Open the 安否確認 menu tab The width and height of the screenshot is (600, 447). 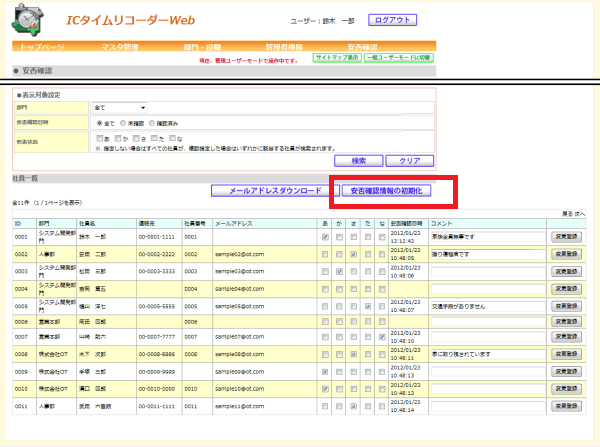click(362, 47)
